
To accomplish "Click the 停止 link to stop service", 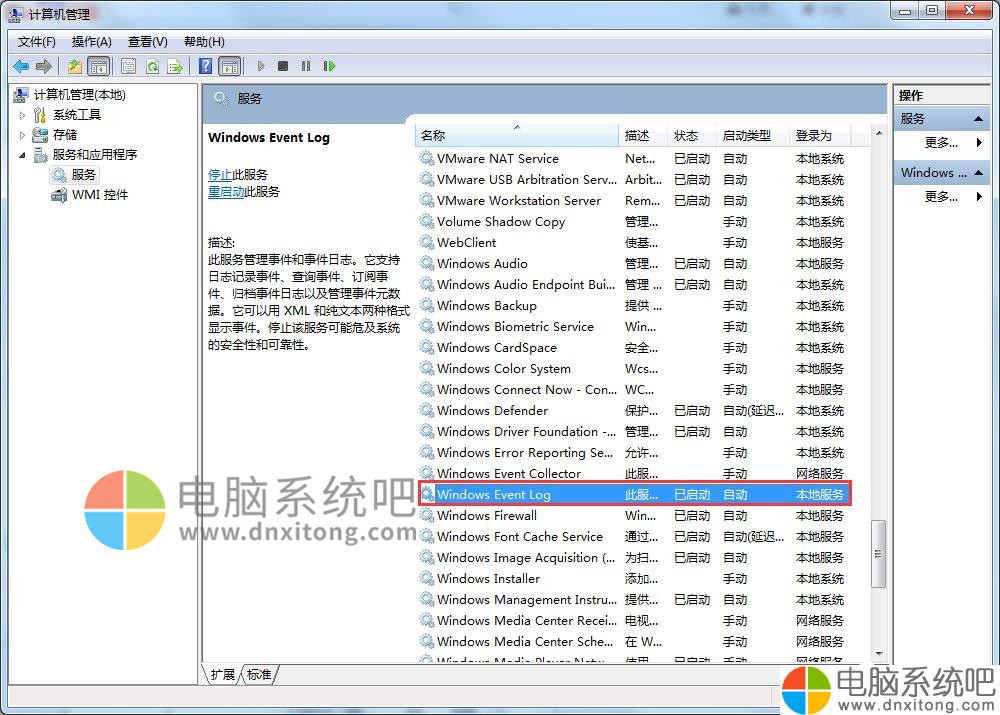I will [x=220, y=175].
